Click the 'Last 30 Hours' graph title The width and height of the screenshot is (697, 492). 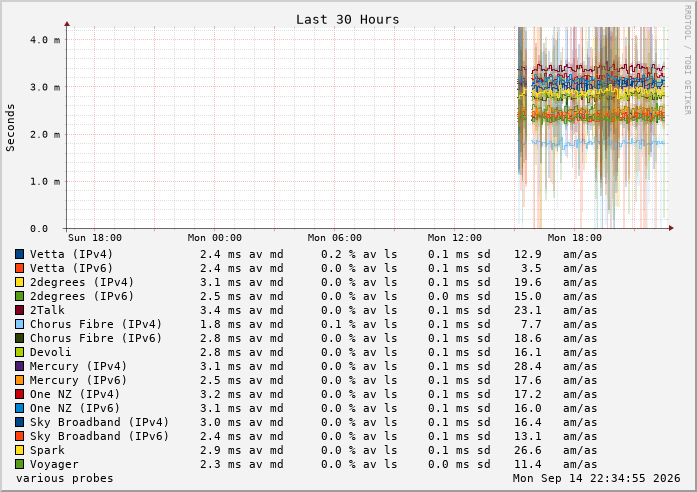pyautogui.click(x=348, y=20)
